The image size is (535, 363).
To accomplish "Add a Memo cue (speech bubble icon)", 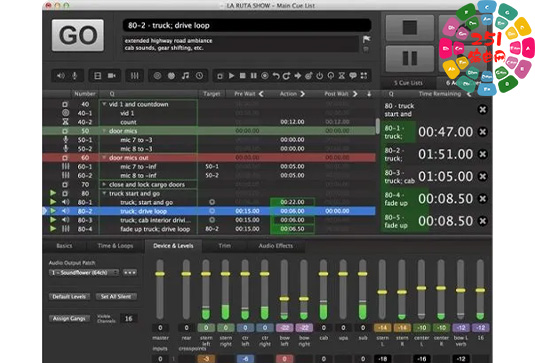I will (x=353, y=76).
